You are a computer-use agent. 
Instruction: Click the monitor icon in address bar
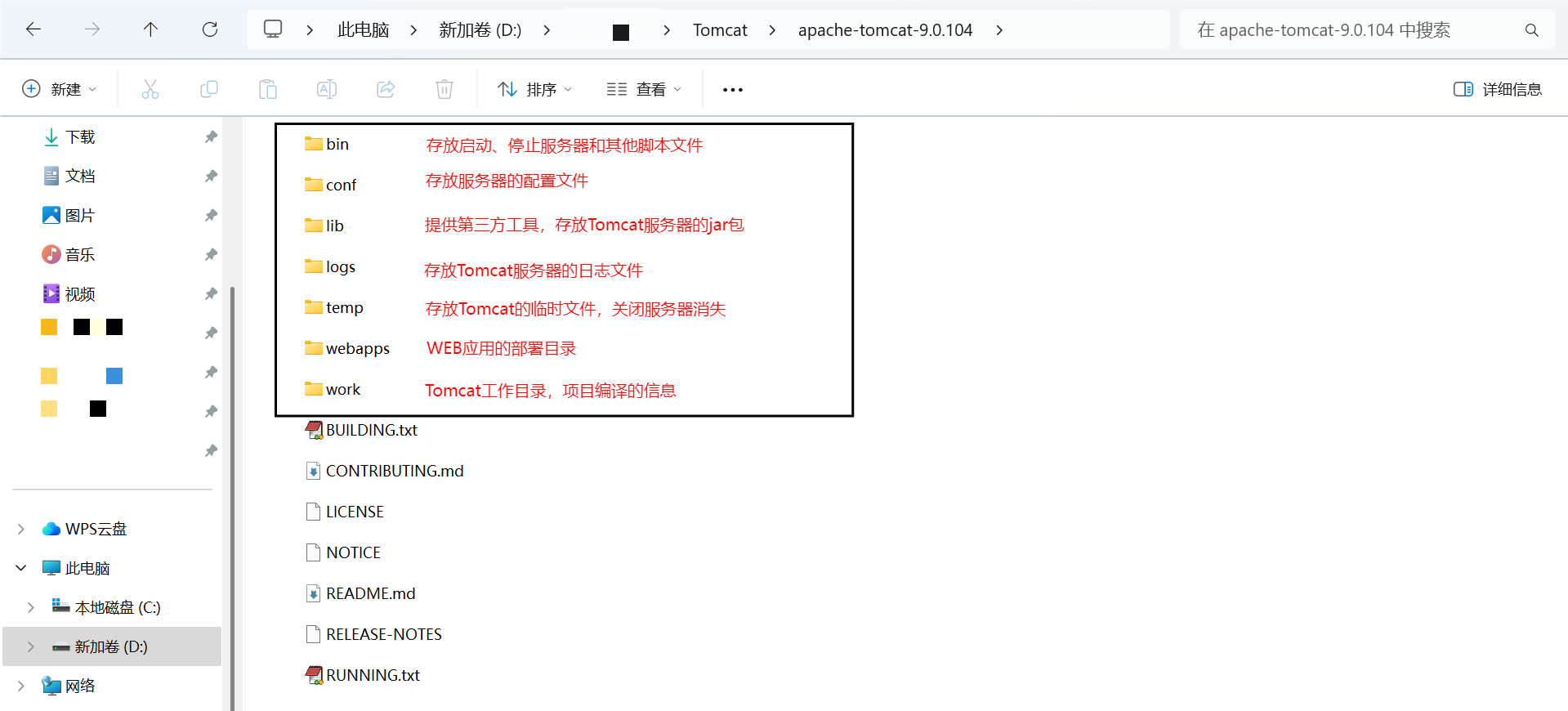tap(273, 29)
